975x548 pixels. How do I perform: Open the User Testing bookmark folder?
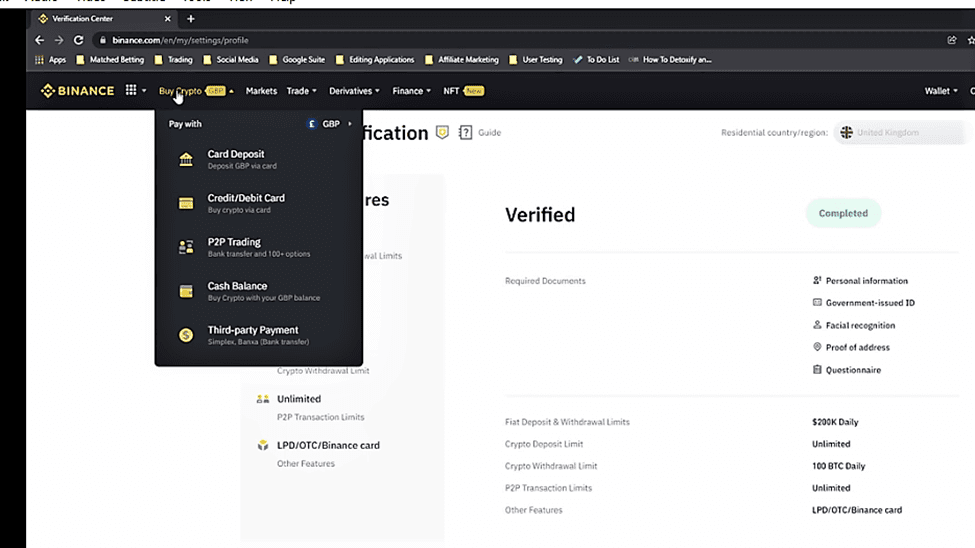[535, 60]
